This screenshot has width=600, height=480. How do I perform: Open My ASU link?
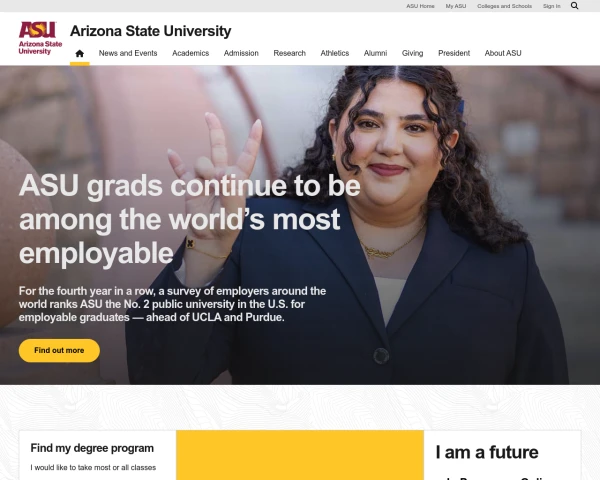(x=456, y=6)
